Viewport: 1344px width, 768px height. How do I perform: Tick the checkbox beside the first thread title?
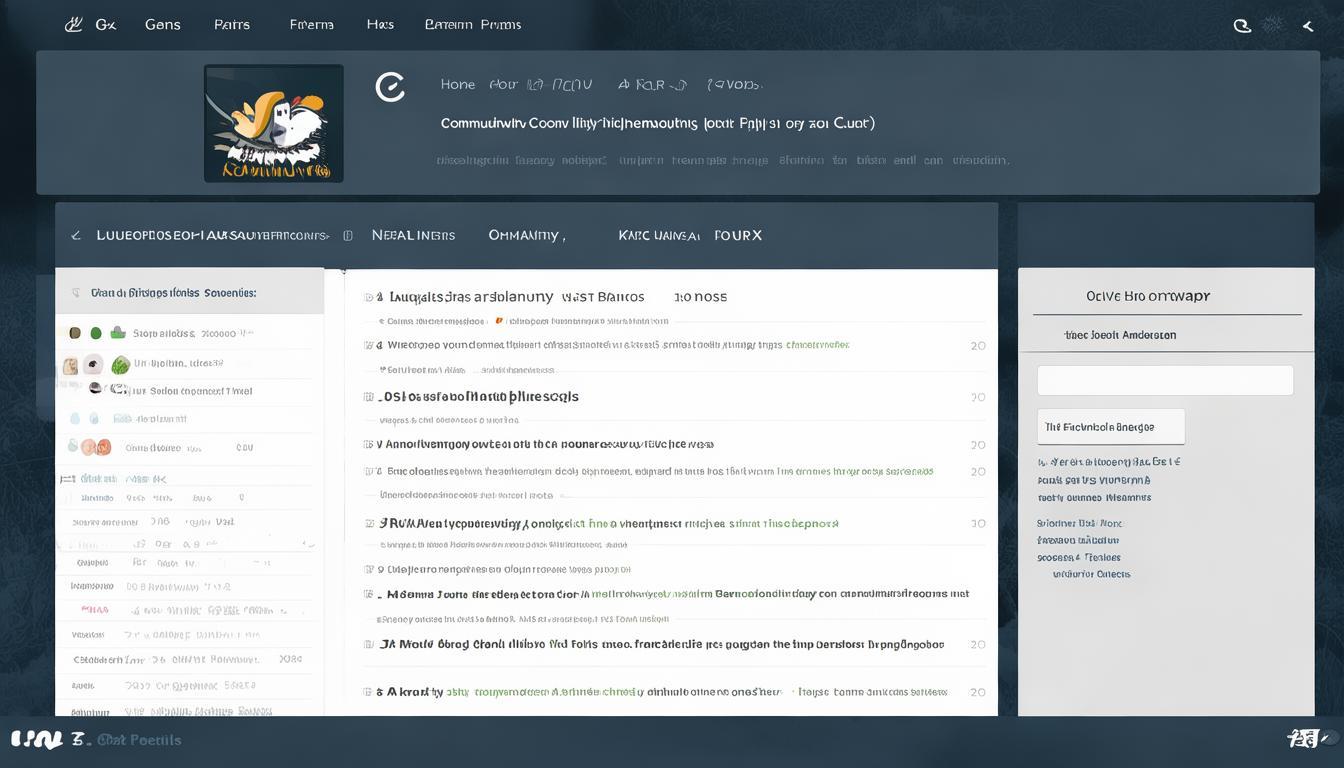[369, 297]
